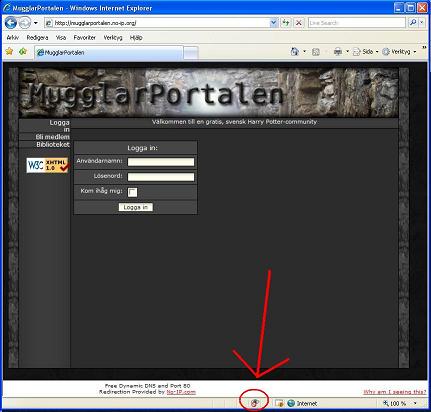Click the Internet zone globe icon

click(291, 403)
